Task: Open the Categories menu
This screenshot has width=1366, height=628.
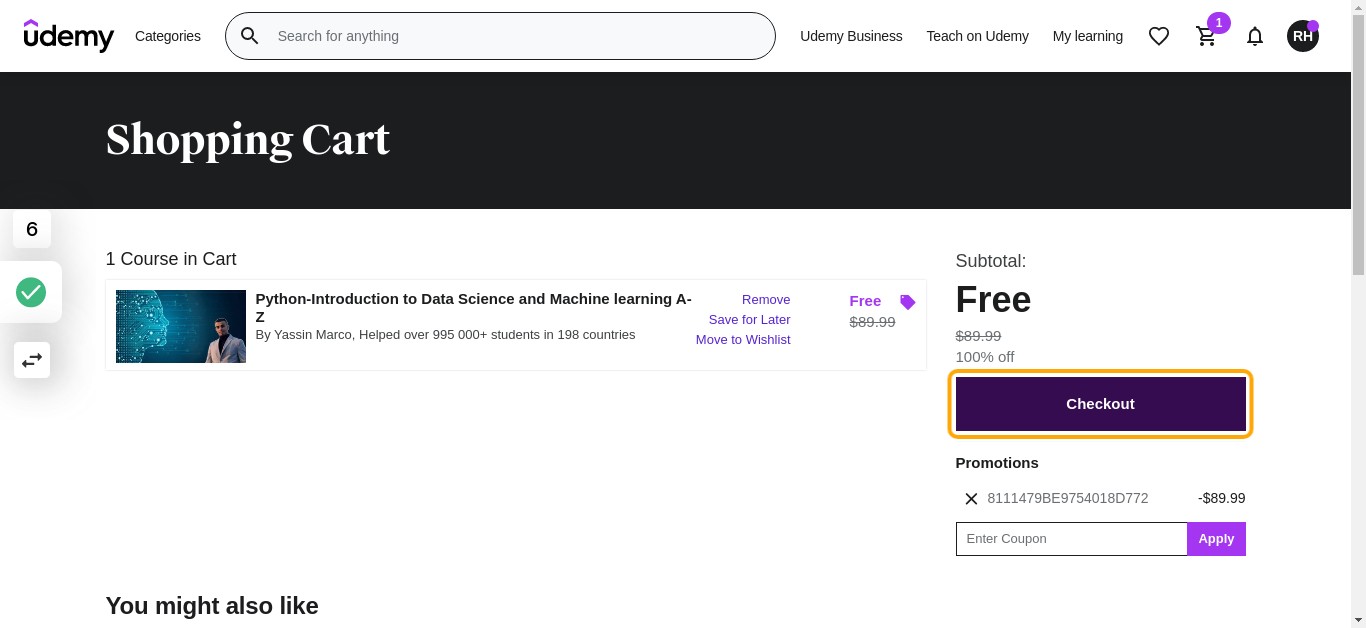Action: (x=168, y=36)
